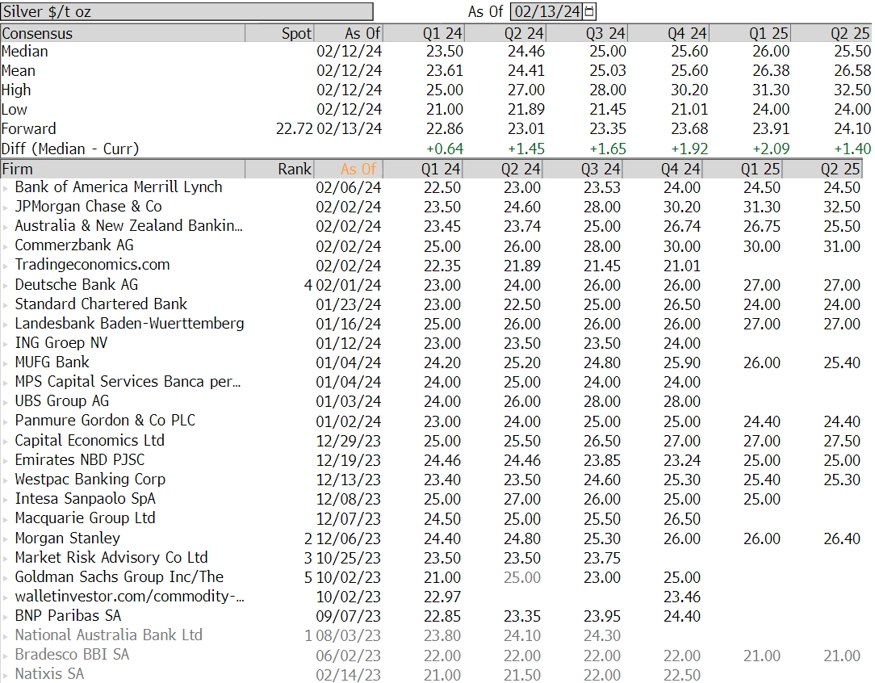The width and height of the screenshot is (875, 683).
Task: Expand the Goldman Sachs Group row arrow
Action: 6,578
